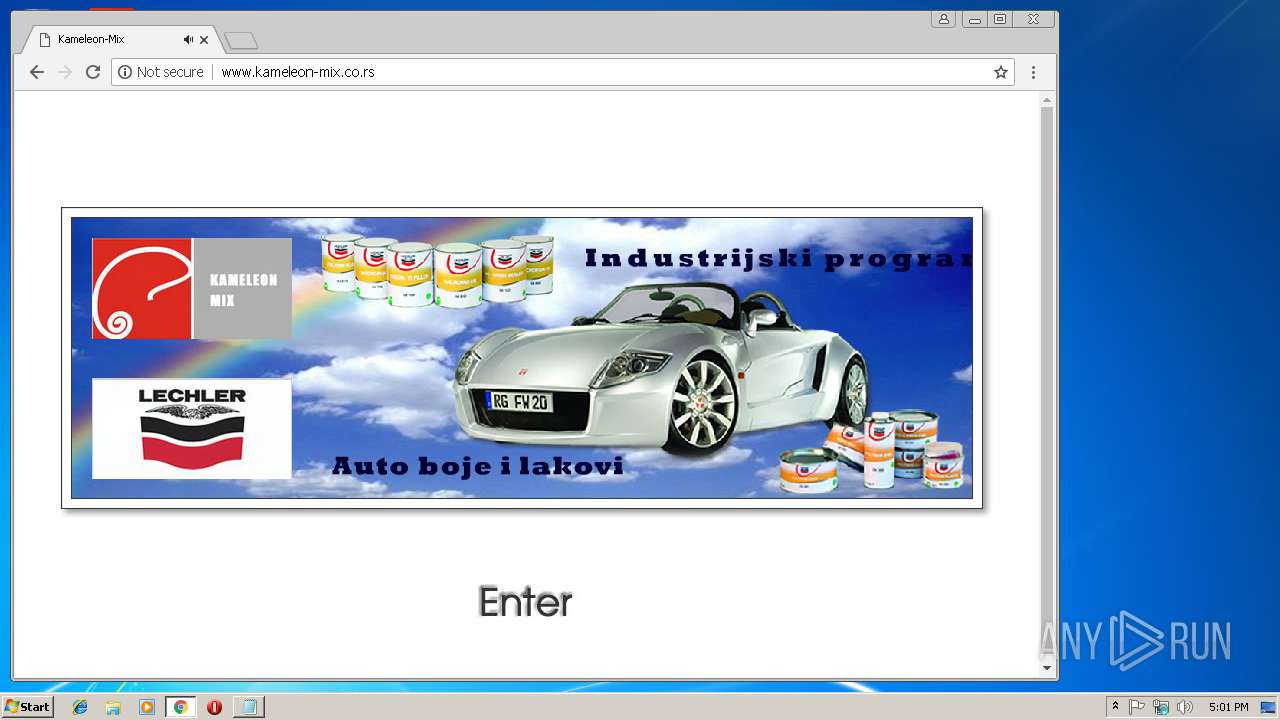Nudge the page up with the scrollbar arrow
This screenshot has width=1280, height=720.
[1047, 100]
